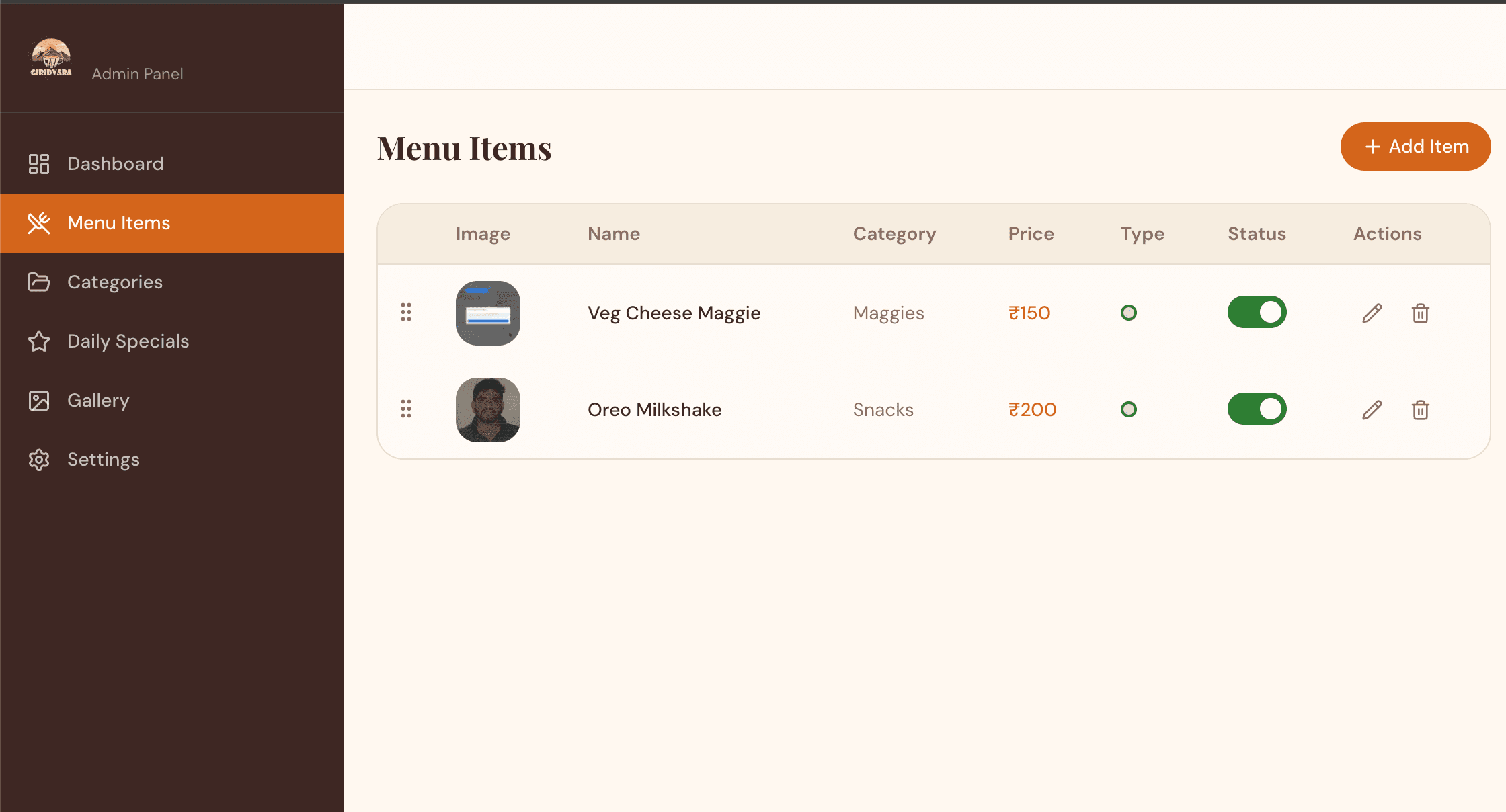This screenshot has width=1506, height=812.
Task: Click the Settings gear icon
Action: [x=39, y=460]
